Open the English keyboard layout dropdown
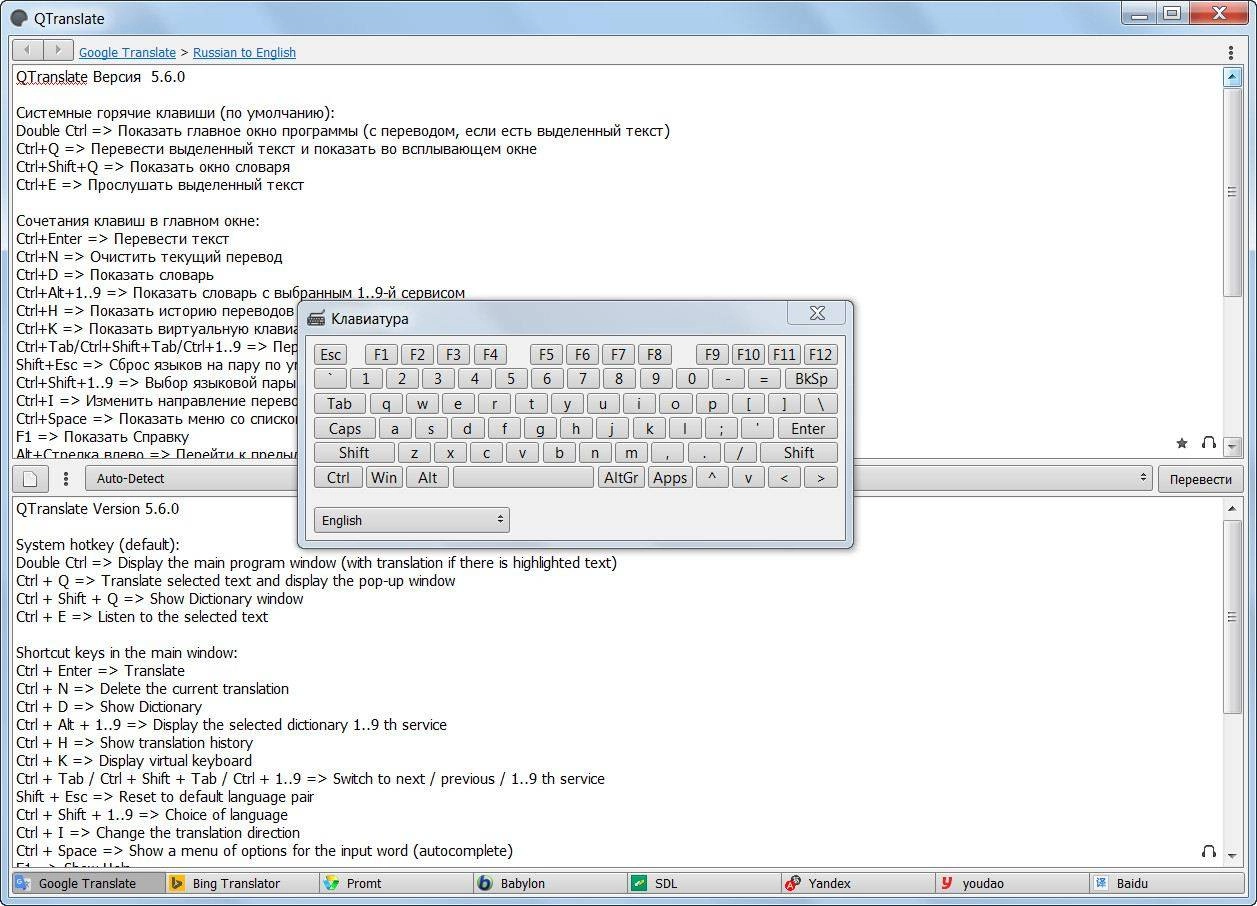Image resolution: width=1257 pixels, height=906 pixels. [411, 520]
